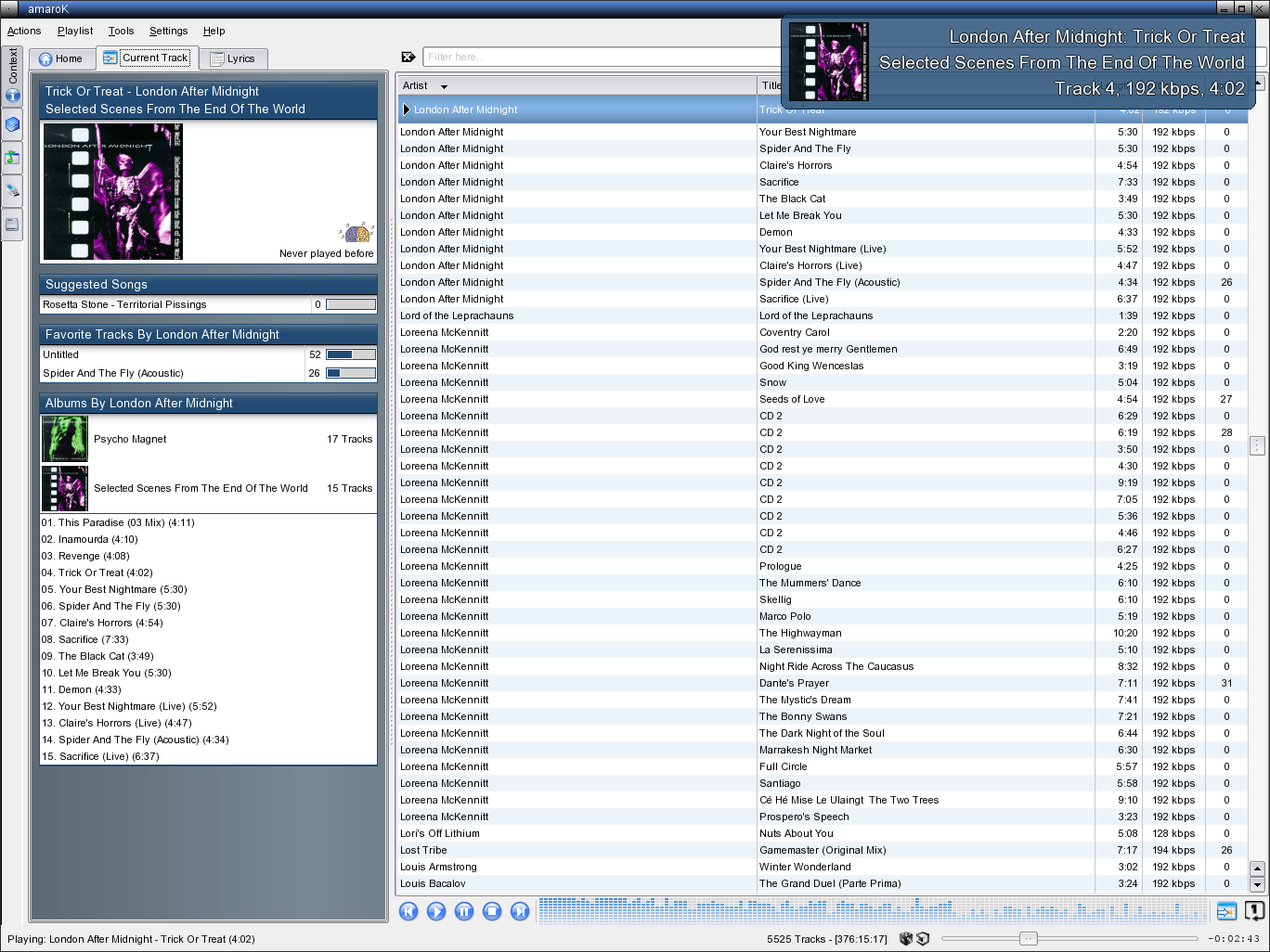1270x952 pixels.
Task: Select Gamemaster (Original Mix) by Lost Tribe
Action: [823, 850]
